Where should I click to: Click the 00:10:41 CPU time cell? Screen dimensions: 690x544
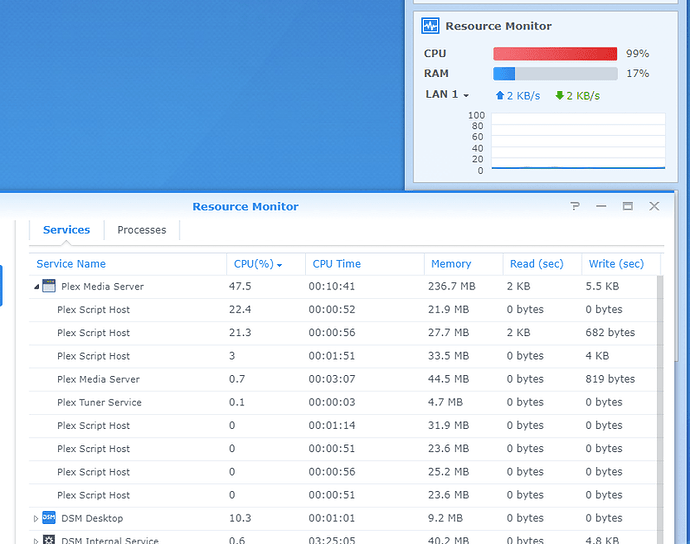(x=331, y=286)
